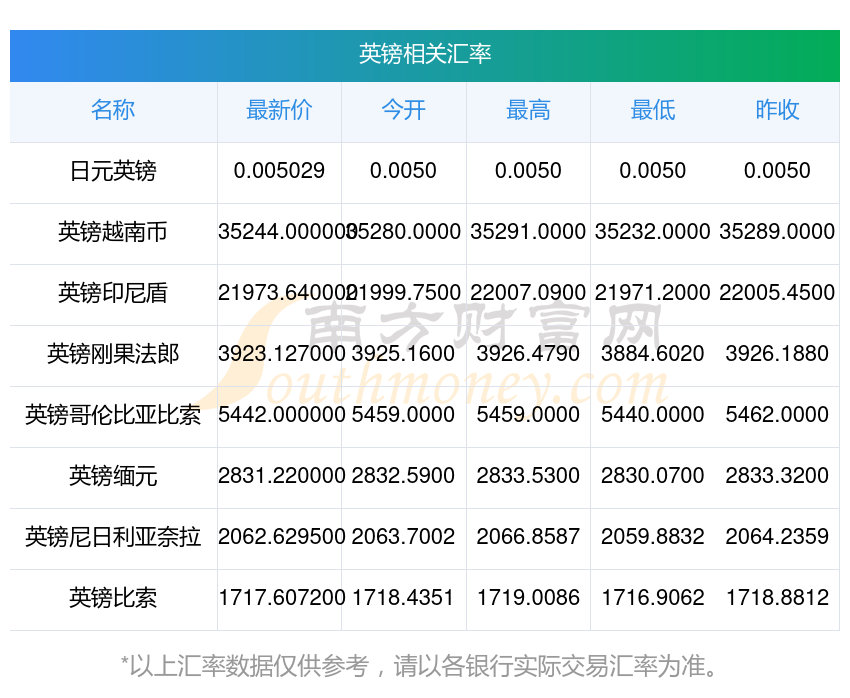850x698 pixels.
Task: Click open value 2832.5900
Action: (x=403, y=475)
